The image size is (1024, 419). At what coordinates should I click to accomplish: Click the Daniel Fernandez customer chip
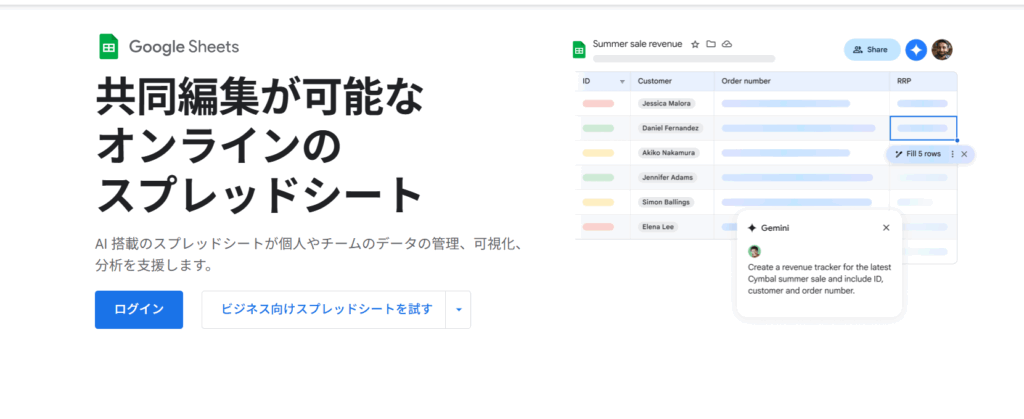(x=670, y=128)
